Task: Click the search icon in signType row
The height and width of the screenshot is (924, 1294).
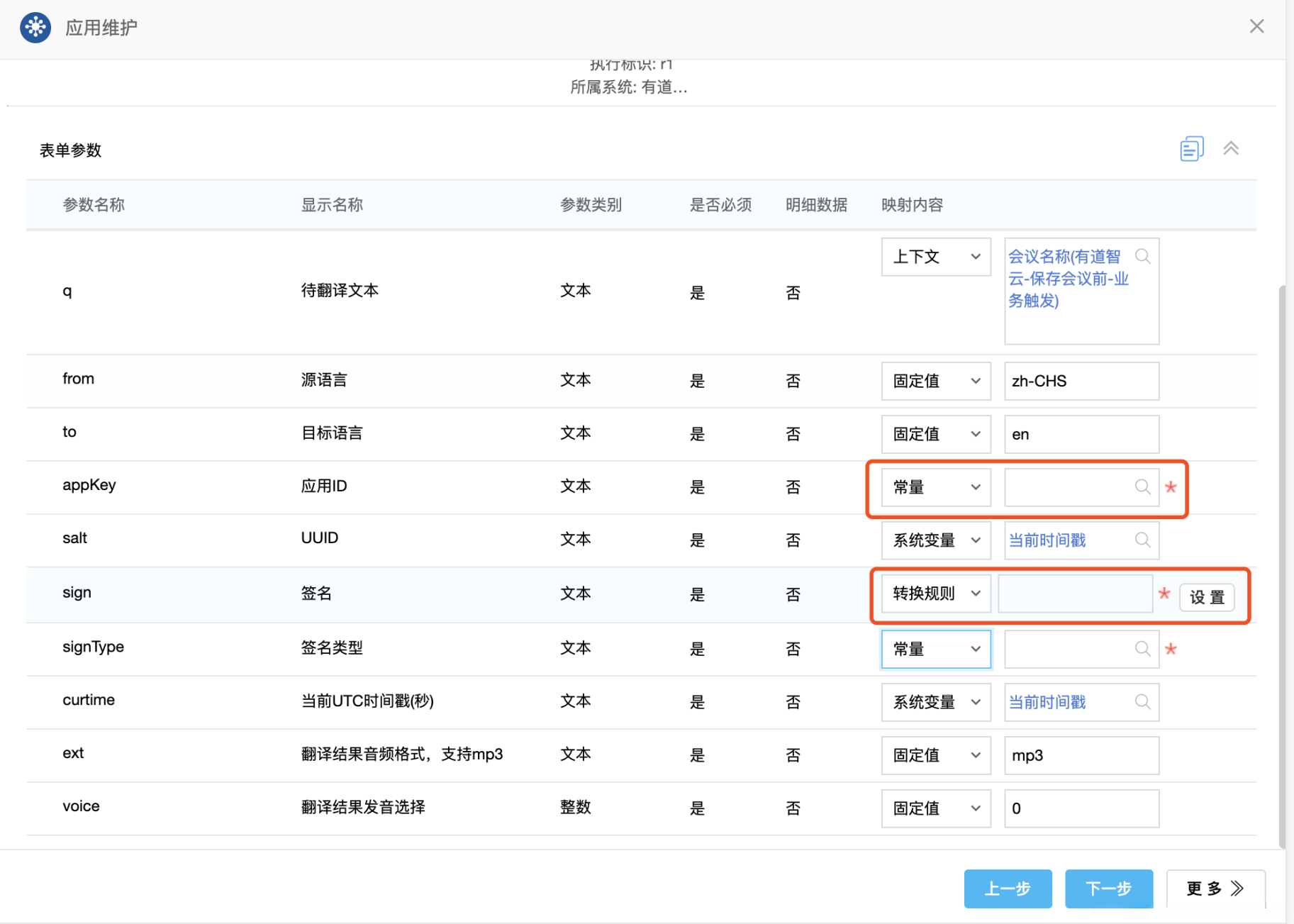Action: click(1142, 649)
